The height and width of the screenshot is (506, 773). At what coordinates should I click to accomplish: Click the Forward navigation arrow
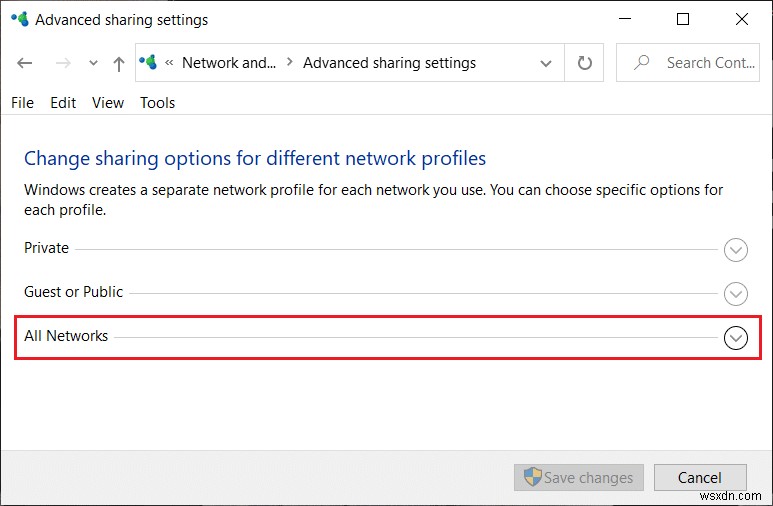62,63
